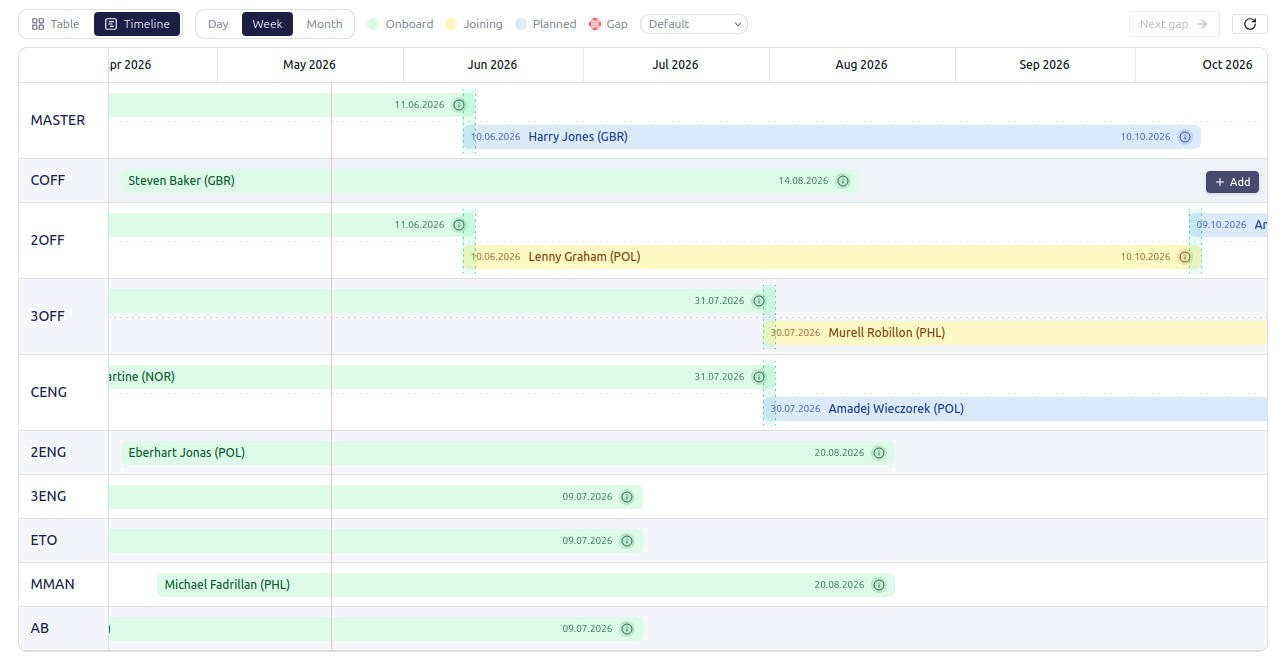Click info icon on Steven Baker bar
1284x667 pixels.
pyautogui.click(x=843, y=181)
